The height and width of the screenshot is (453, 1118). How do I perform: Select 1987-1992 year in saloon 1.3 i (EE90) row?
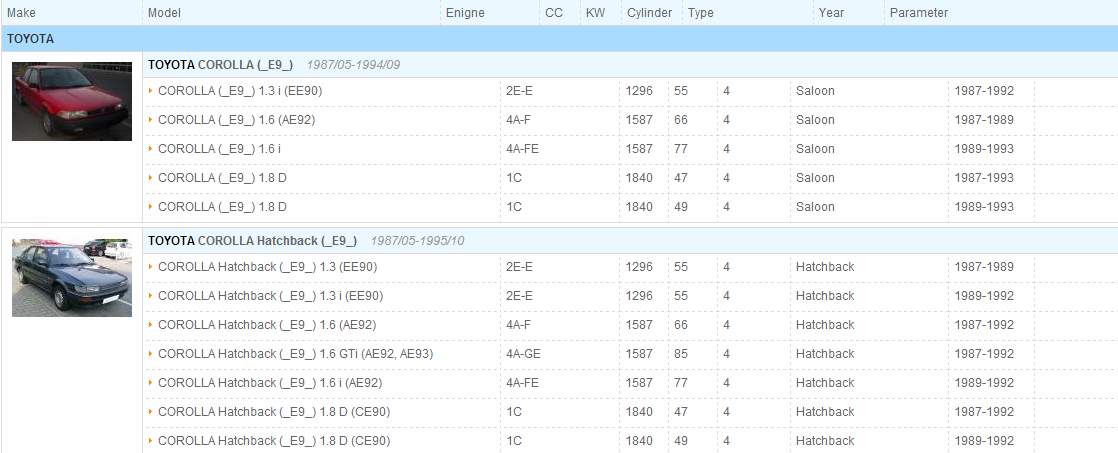[984, 91]
